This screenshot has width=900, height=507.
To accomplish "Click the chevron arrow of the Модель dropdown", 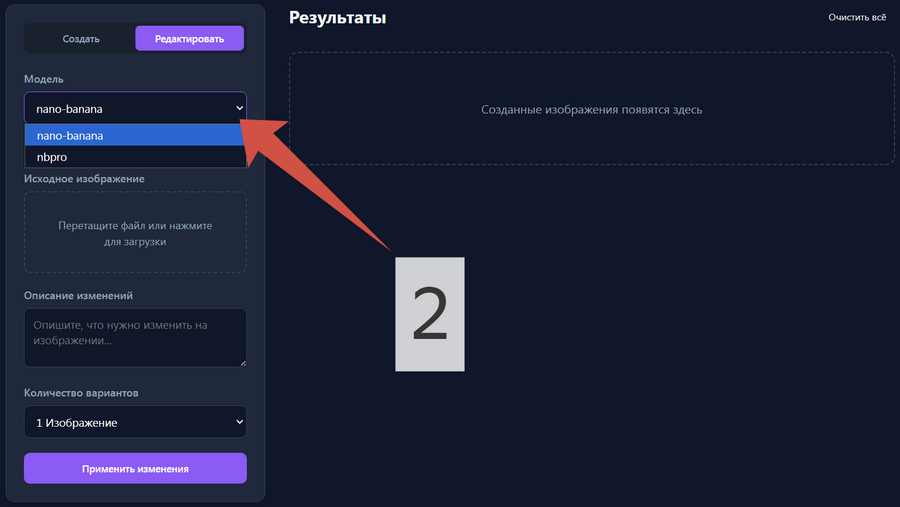I will click(239, 108).
